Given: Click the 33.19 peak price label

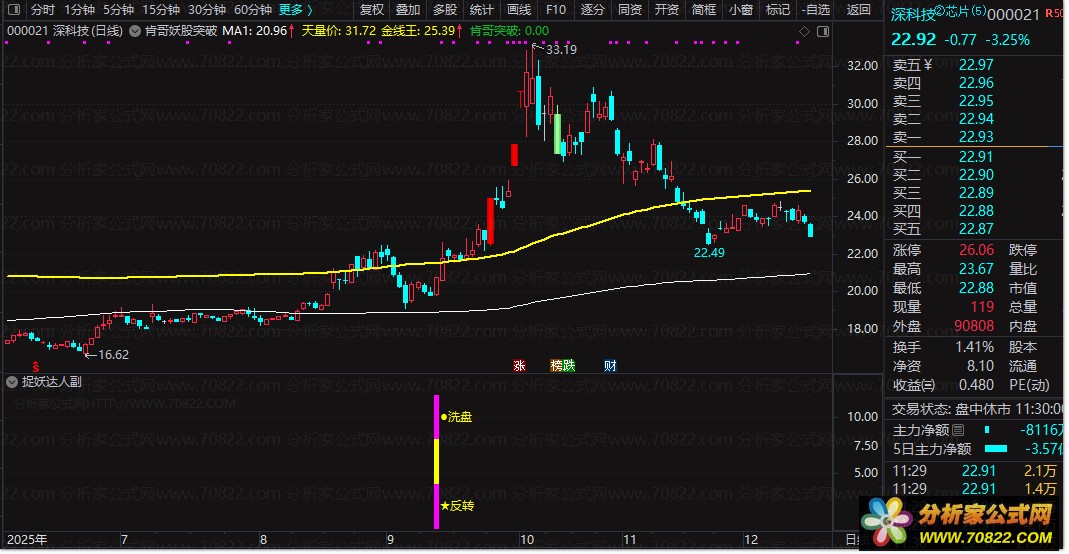Looking at the screenshot, I should click(561, 49).
